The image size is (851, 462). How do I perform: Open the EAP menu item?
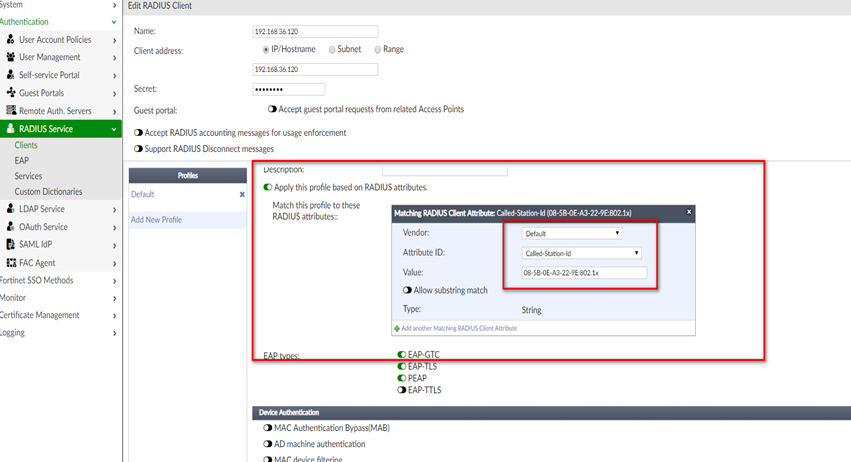tap(22, 160)
